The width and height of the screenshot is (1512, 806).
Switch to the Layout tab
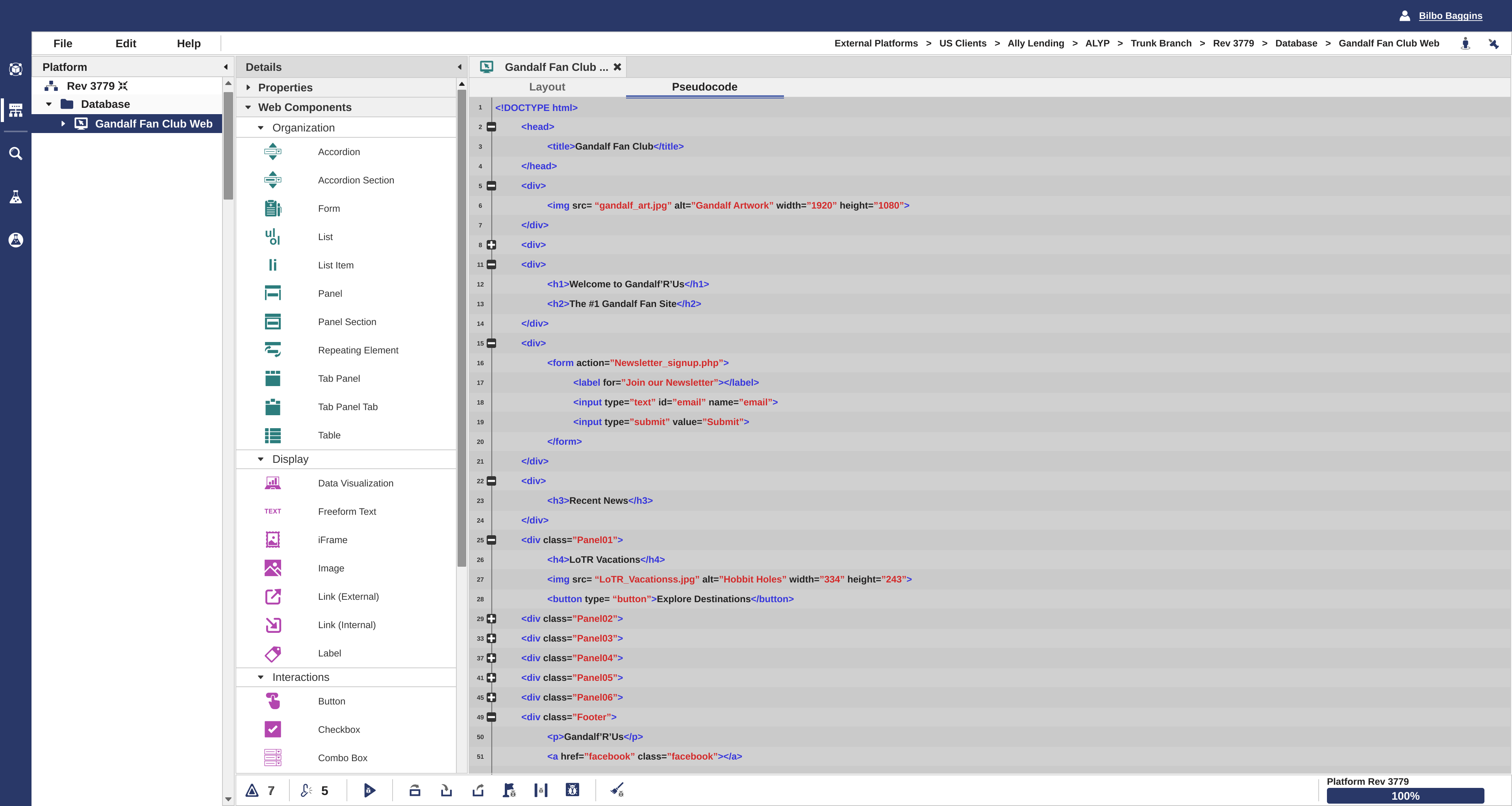(x=547, y=87)
